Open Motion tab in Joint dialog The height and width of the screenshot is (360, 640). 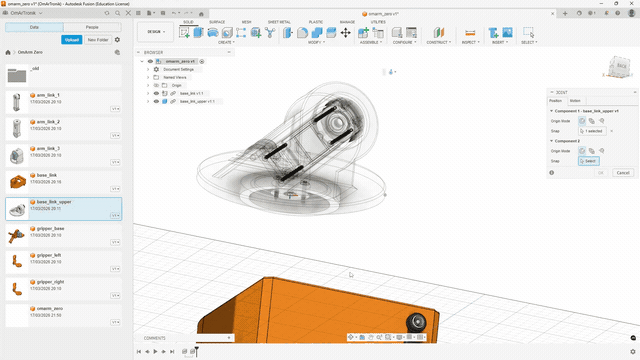575,101
